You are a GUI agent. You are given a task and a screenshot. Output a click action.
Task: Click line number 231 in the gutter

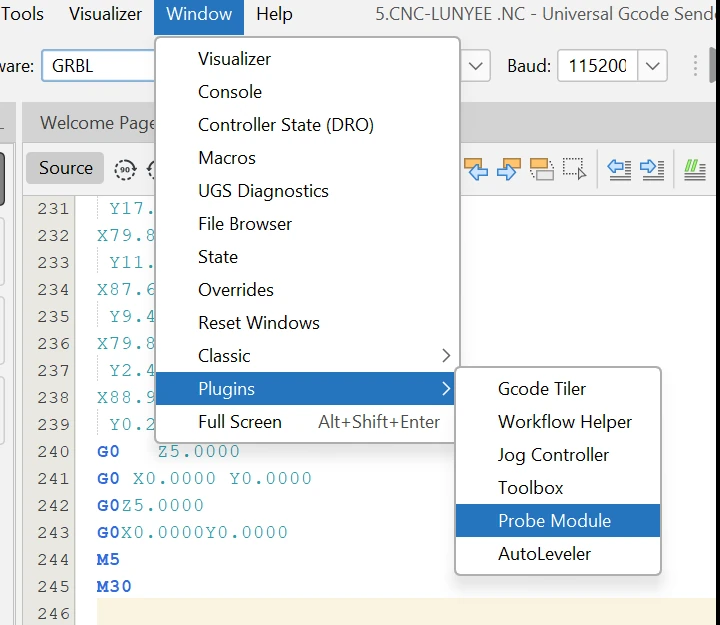(53, 209)
